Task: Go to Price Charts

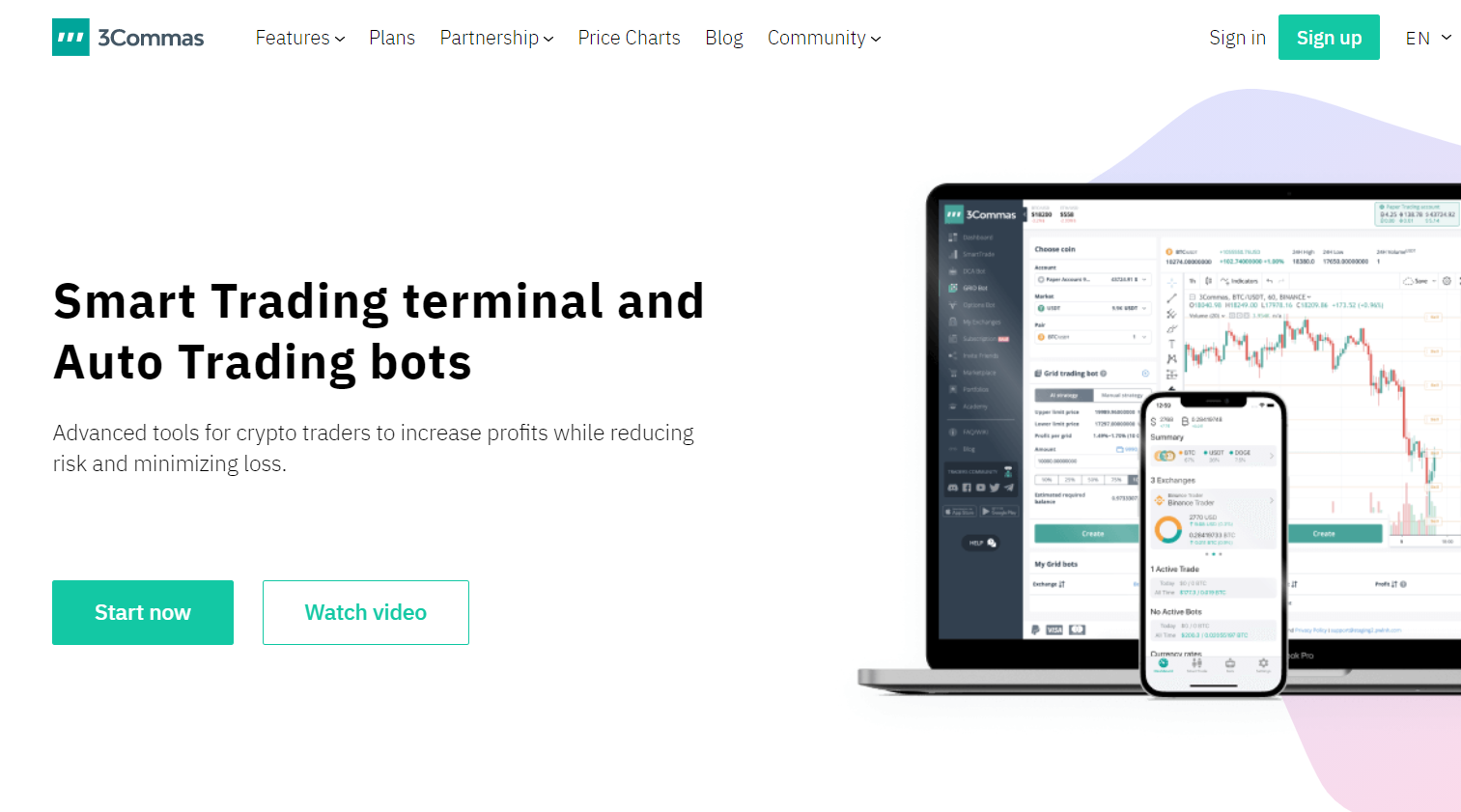Action: coord(629,38)
